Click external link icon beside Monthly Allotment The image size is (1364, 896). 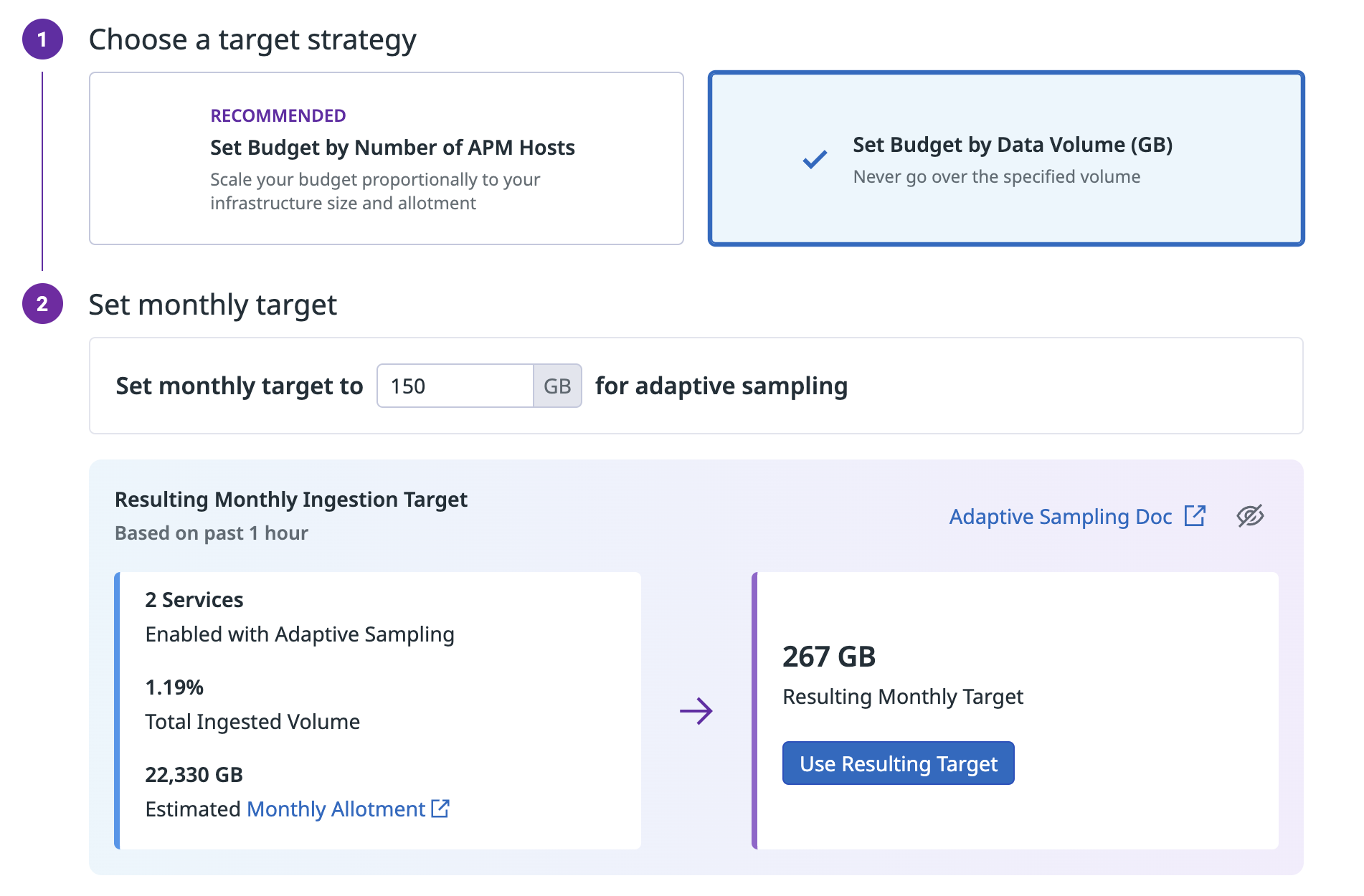[x=440, y=809]
